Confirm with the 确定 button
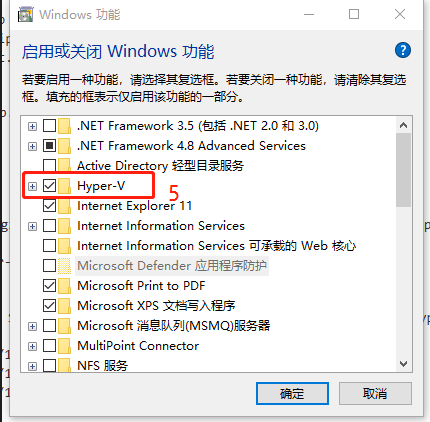The width and height of the screenshot is (430, 422). (292, 394)
